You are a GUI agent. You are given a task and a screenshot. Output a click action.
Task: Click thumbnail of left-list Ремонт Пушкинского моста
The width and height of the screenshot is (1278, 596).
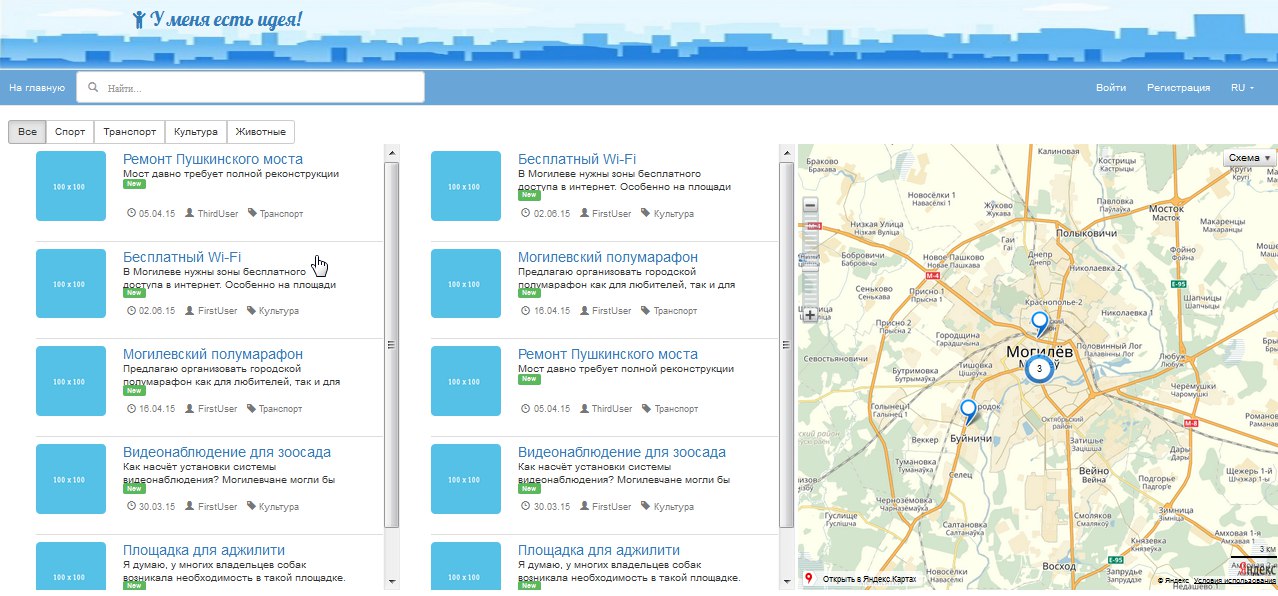coord(71,186)
